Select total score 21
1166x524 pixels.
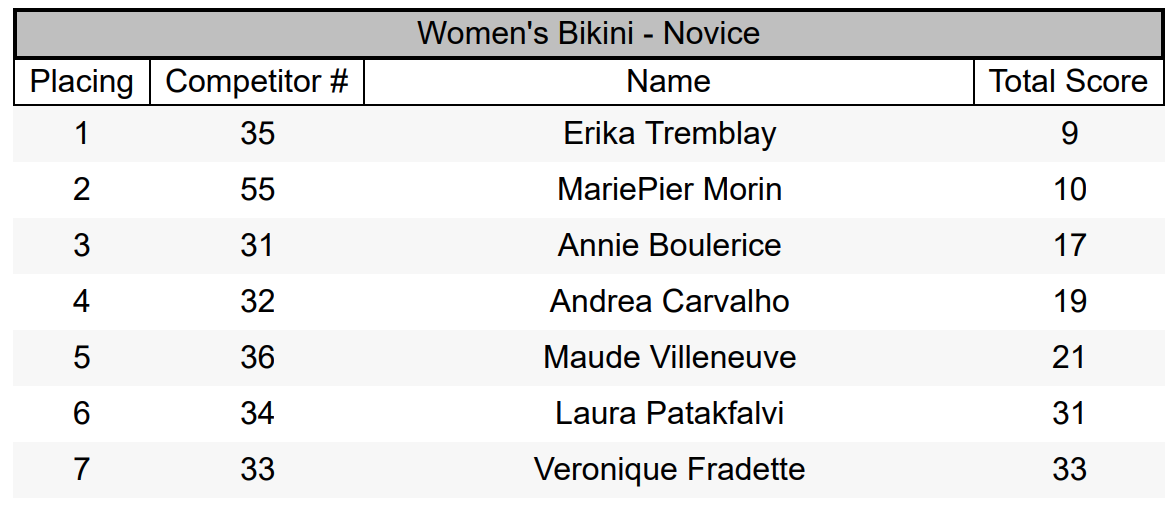click(1069, 358)
